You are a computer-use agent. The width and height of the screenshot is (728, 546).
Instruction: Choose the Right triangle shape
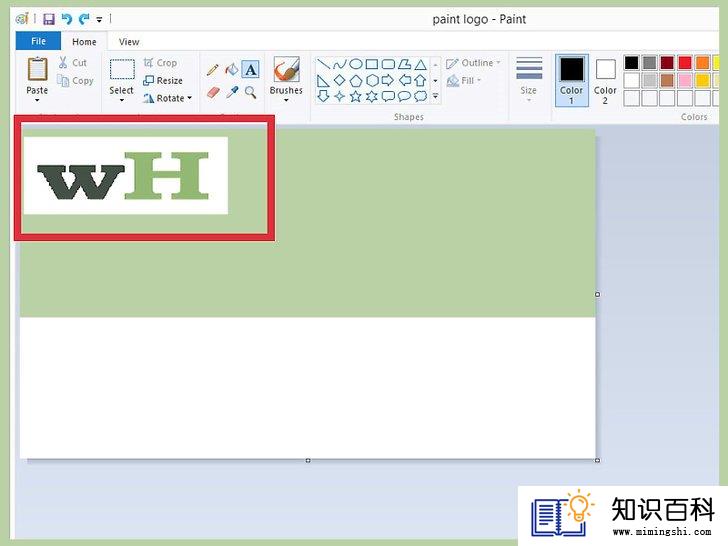323,81
